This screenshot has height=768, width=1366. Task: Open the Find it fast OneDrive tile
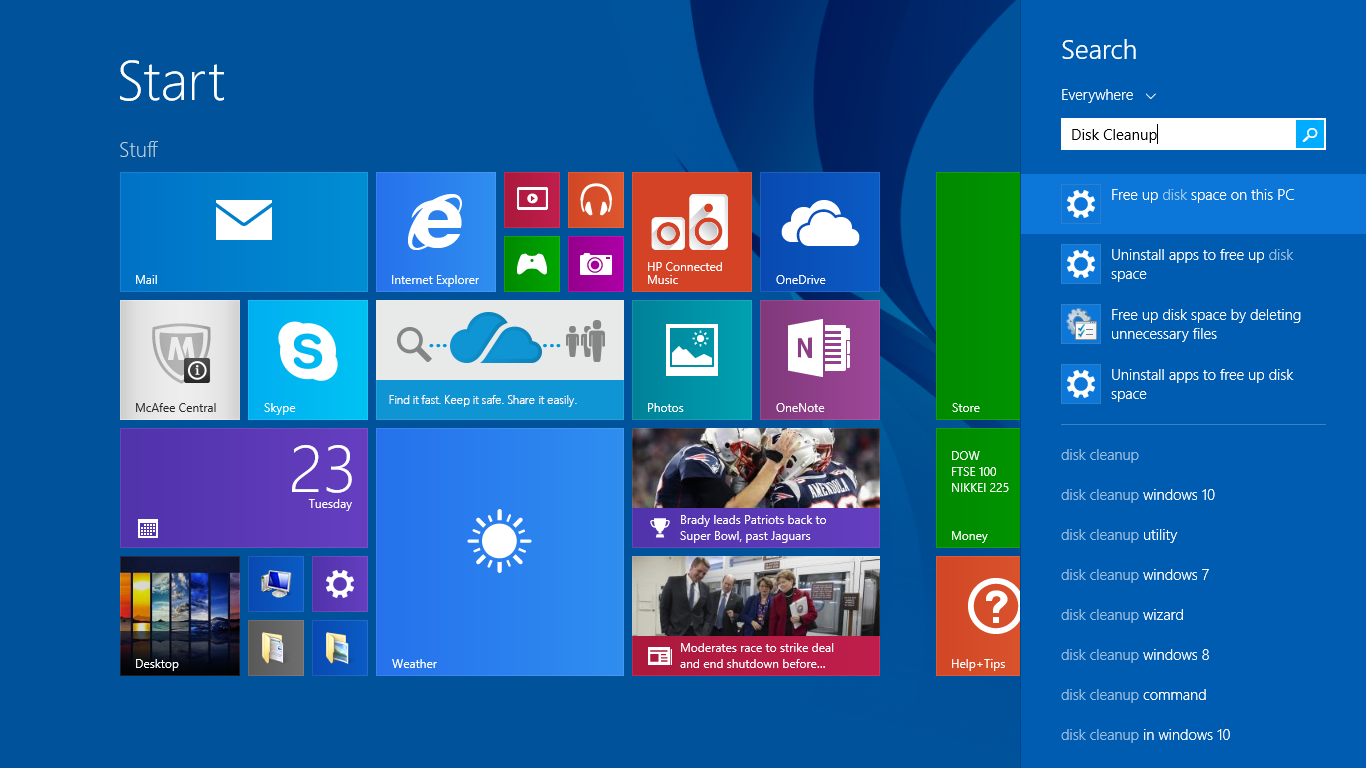pyautogui.click(x=500, y=360)
